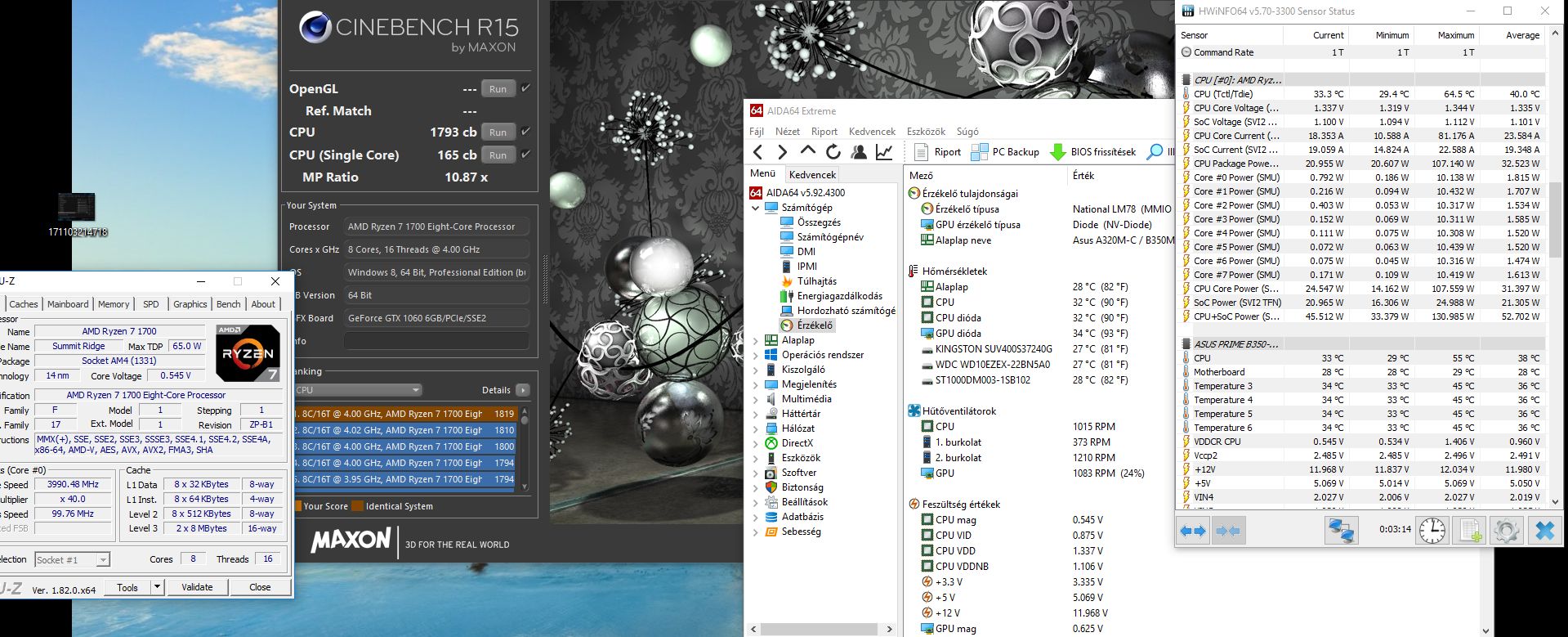This screenshot has width=1568, height=637.
Task: Select the top ranking entry scoring 1819
Action: tap(404, 414)
